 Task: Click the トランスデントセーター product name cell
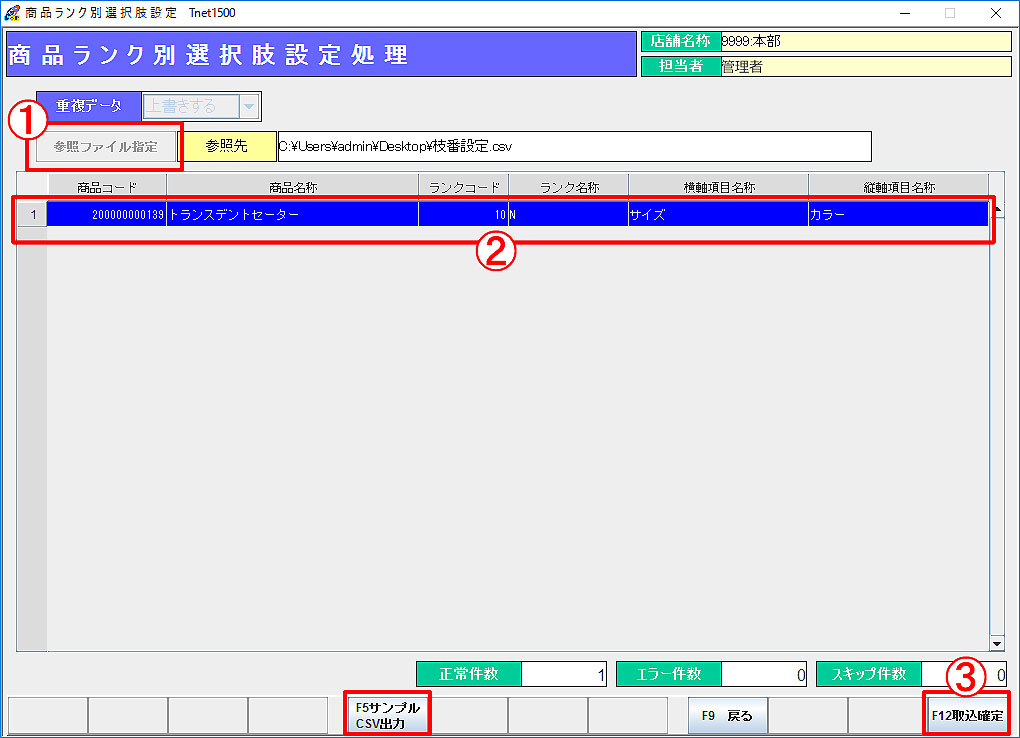tap(293, 215)
